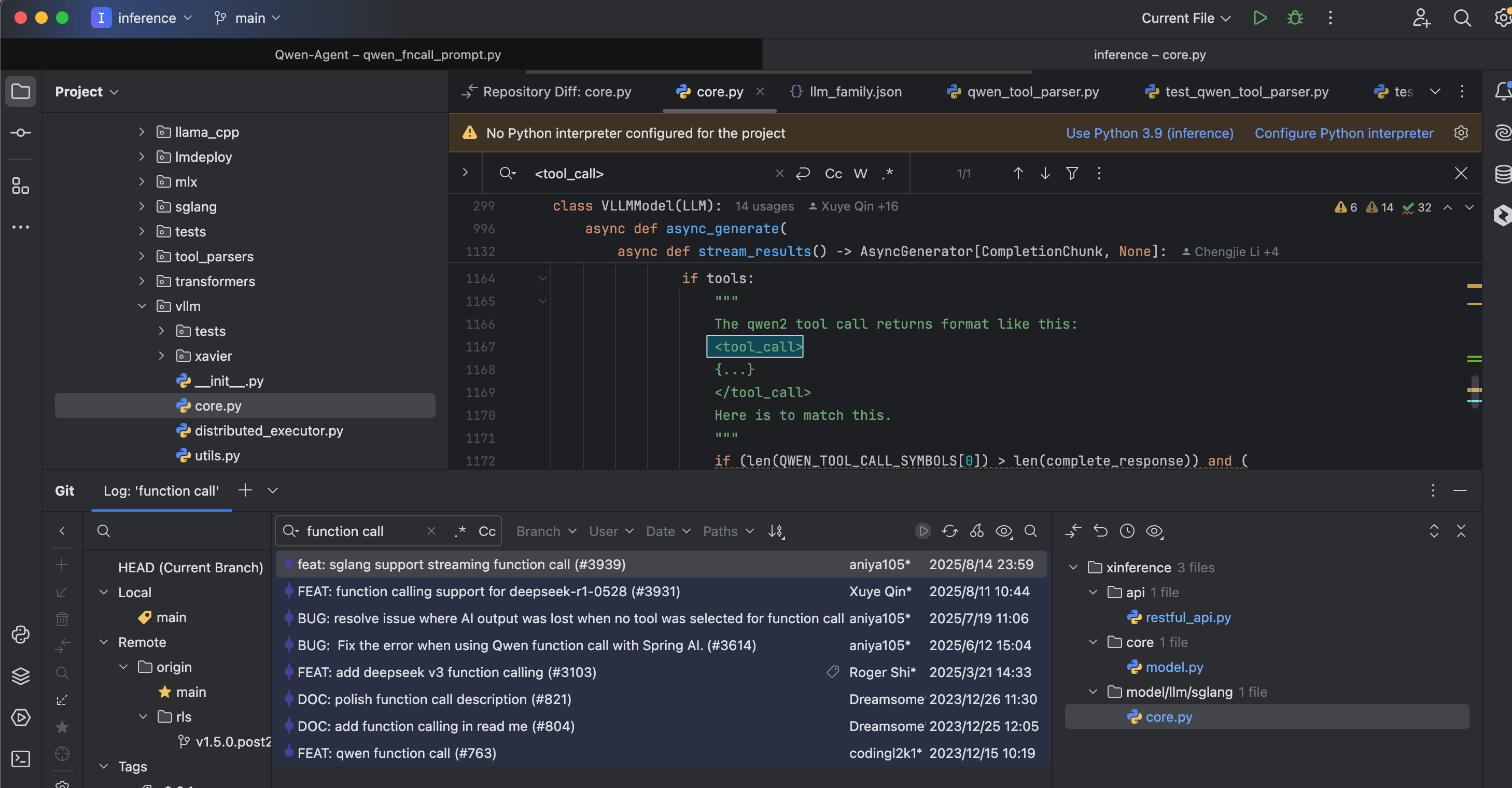Click the Use Python 3.9 (inference) link
This screenshot has width=1512, height=788.
point(1149,133)
